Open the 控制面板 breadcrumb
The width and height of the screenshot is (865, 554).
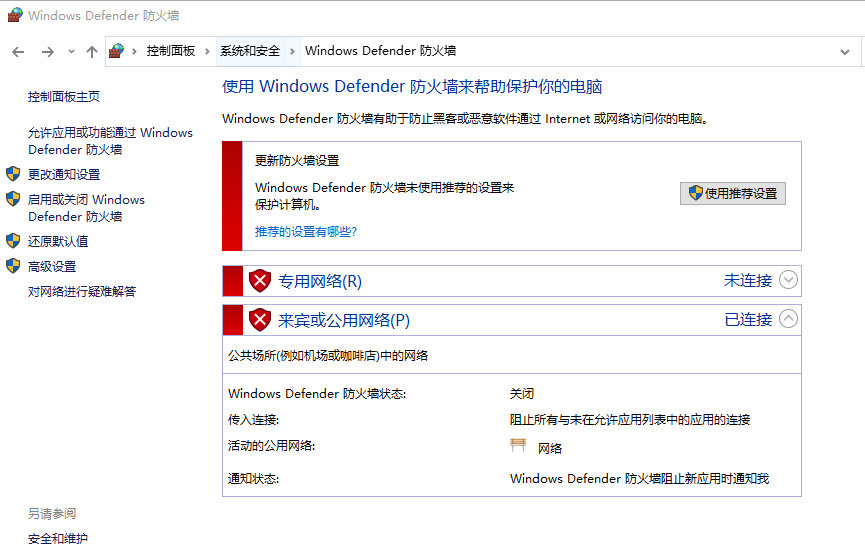171,51
